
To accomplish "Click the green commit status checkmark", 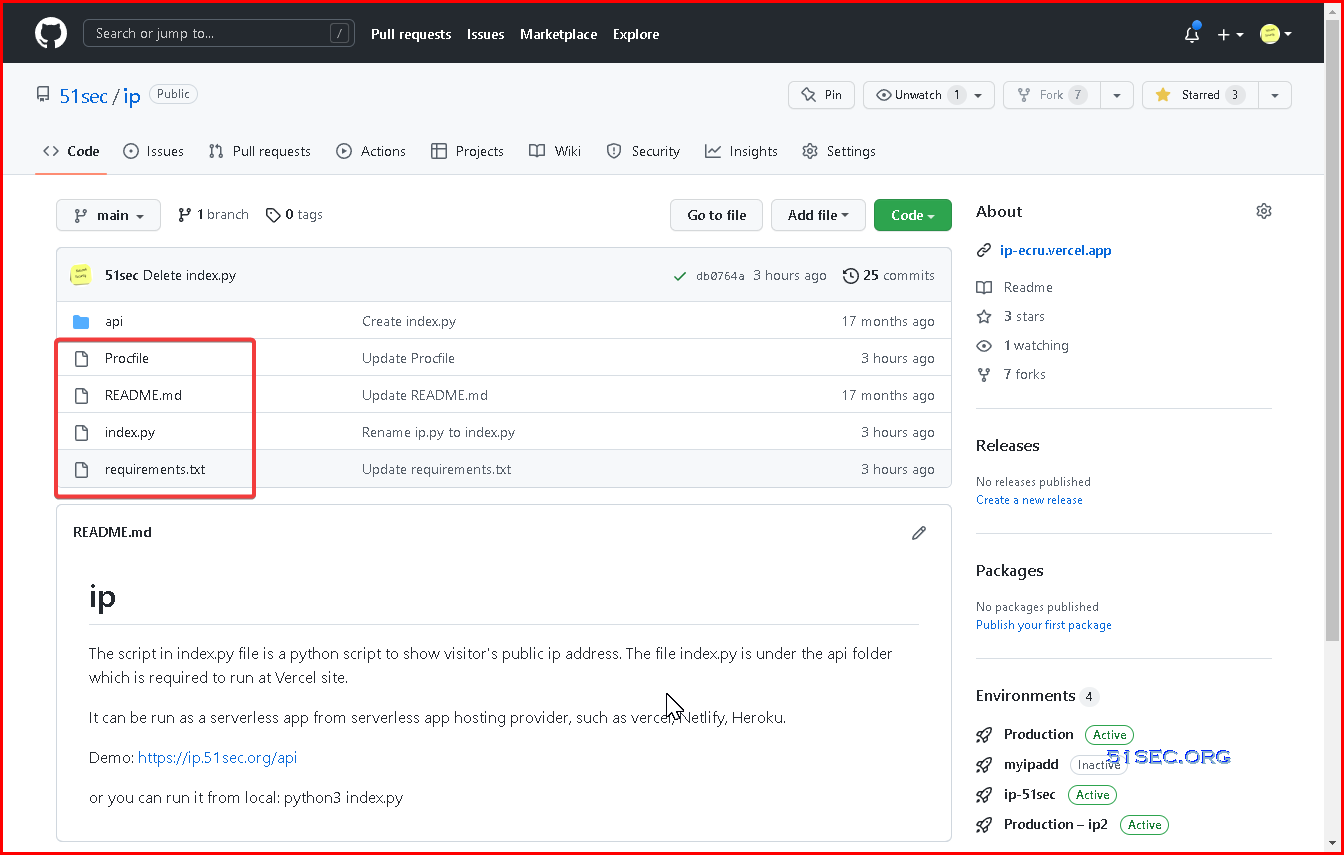I will tap(680, 276).
